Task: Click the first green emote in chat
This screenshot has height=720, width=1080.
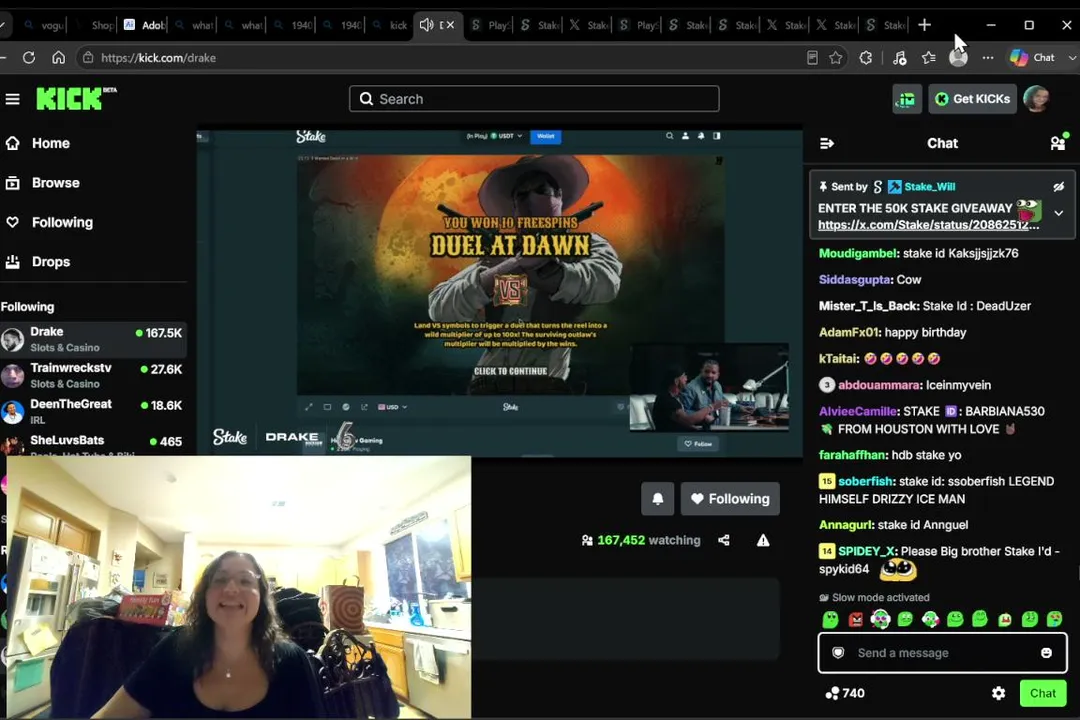Action: 831,619
